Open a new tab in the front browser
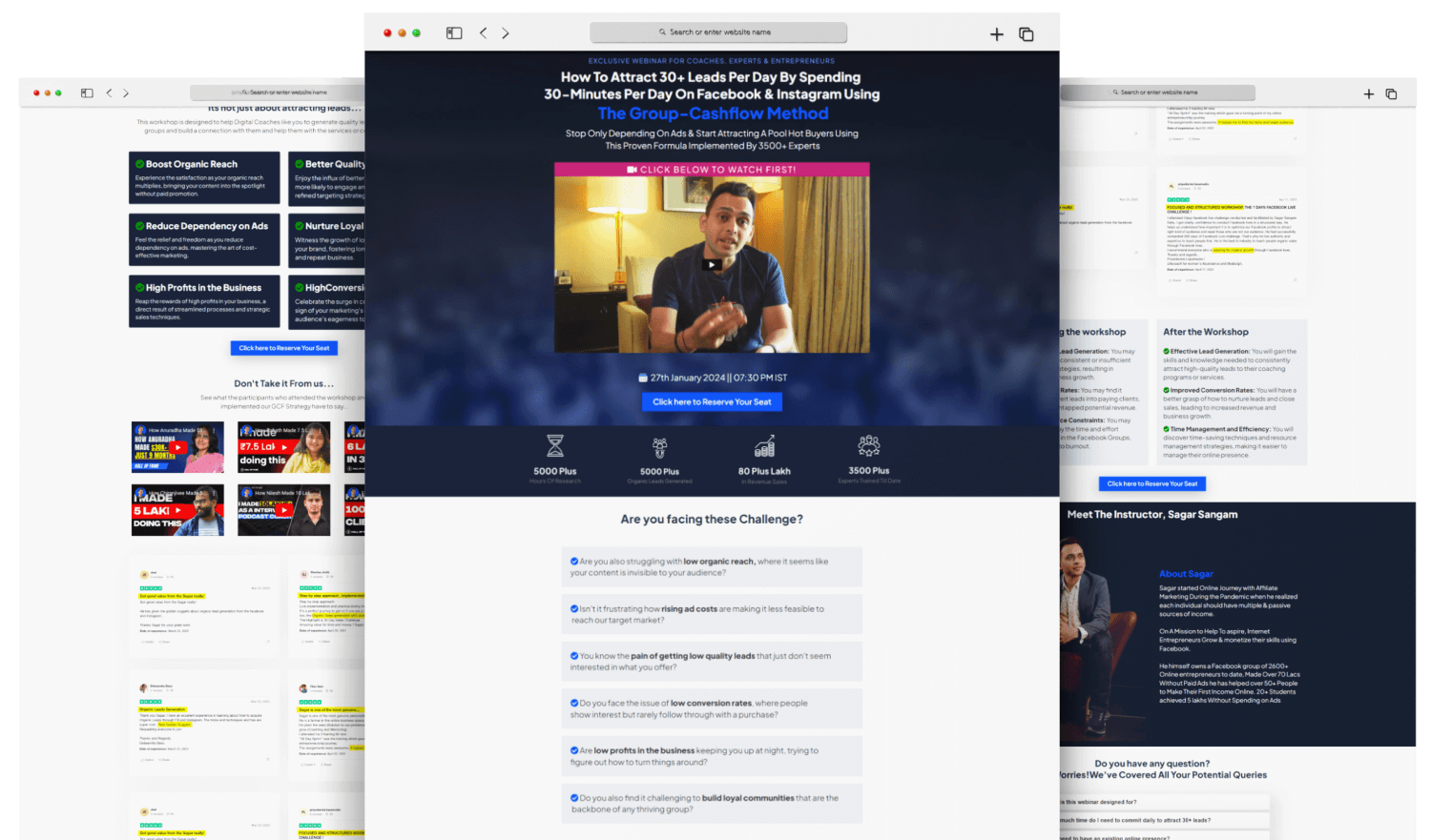1431x840 pixels. (x=997, y=34)
